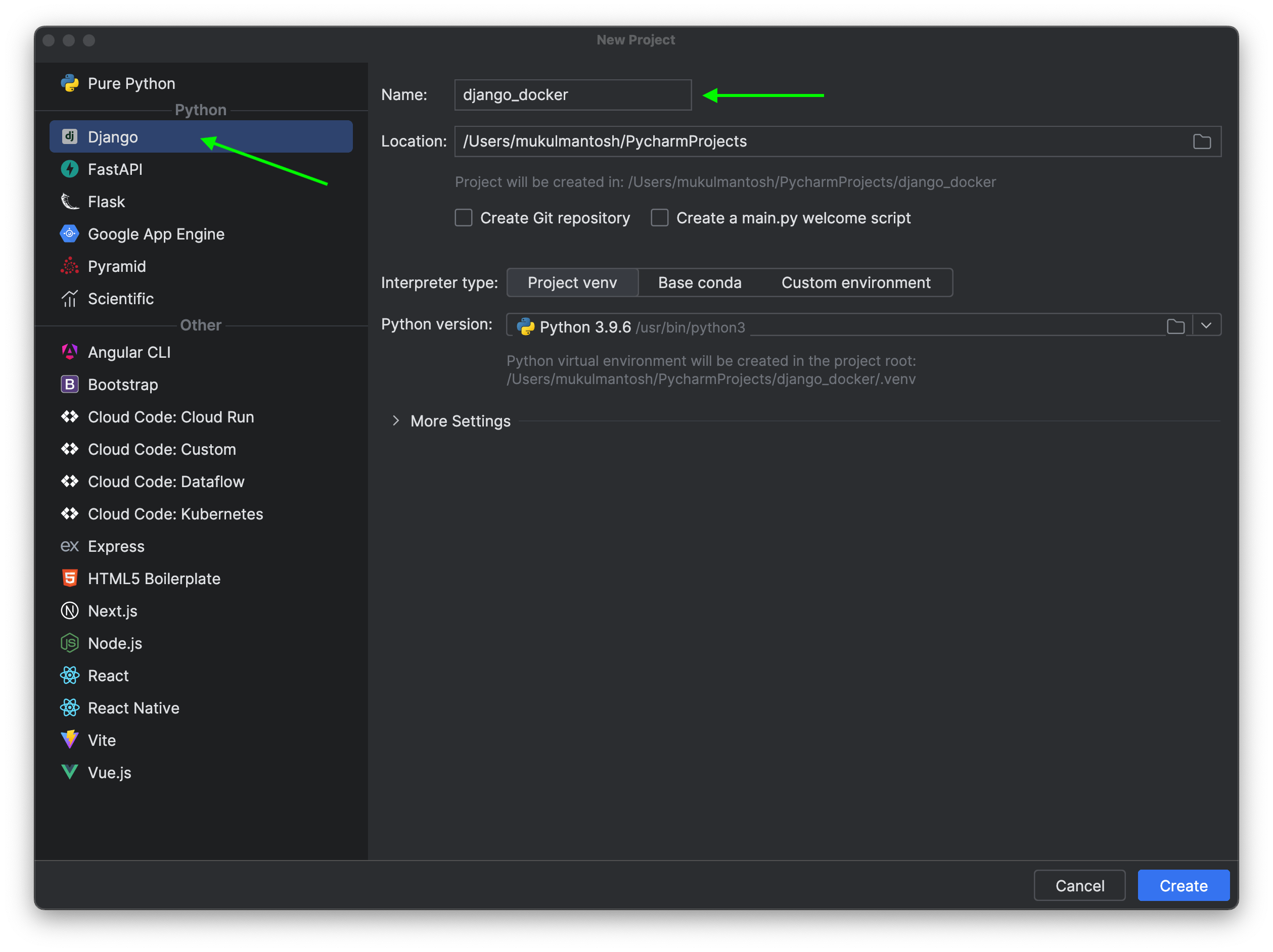Enable Create Git repository checkbox

(x=464, y=218)
